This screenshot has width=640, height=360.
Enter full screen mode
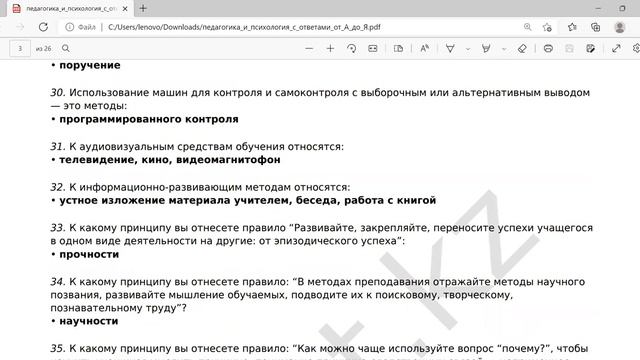click(616, 49)
